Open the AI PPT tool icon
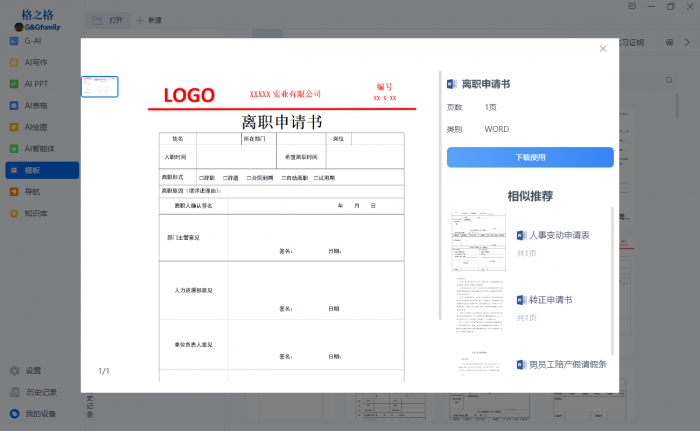 click(x=15, y=84)
